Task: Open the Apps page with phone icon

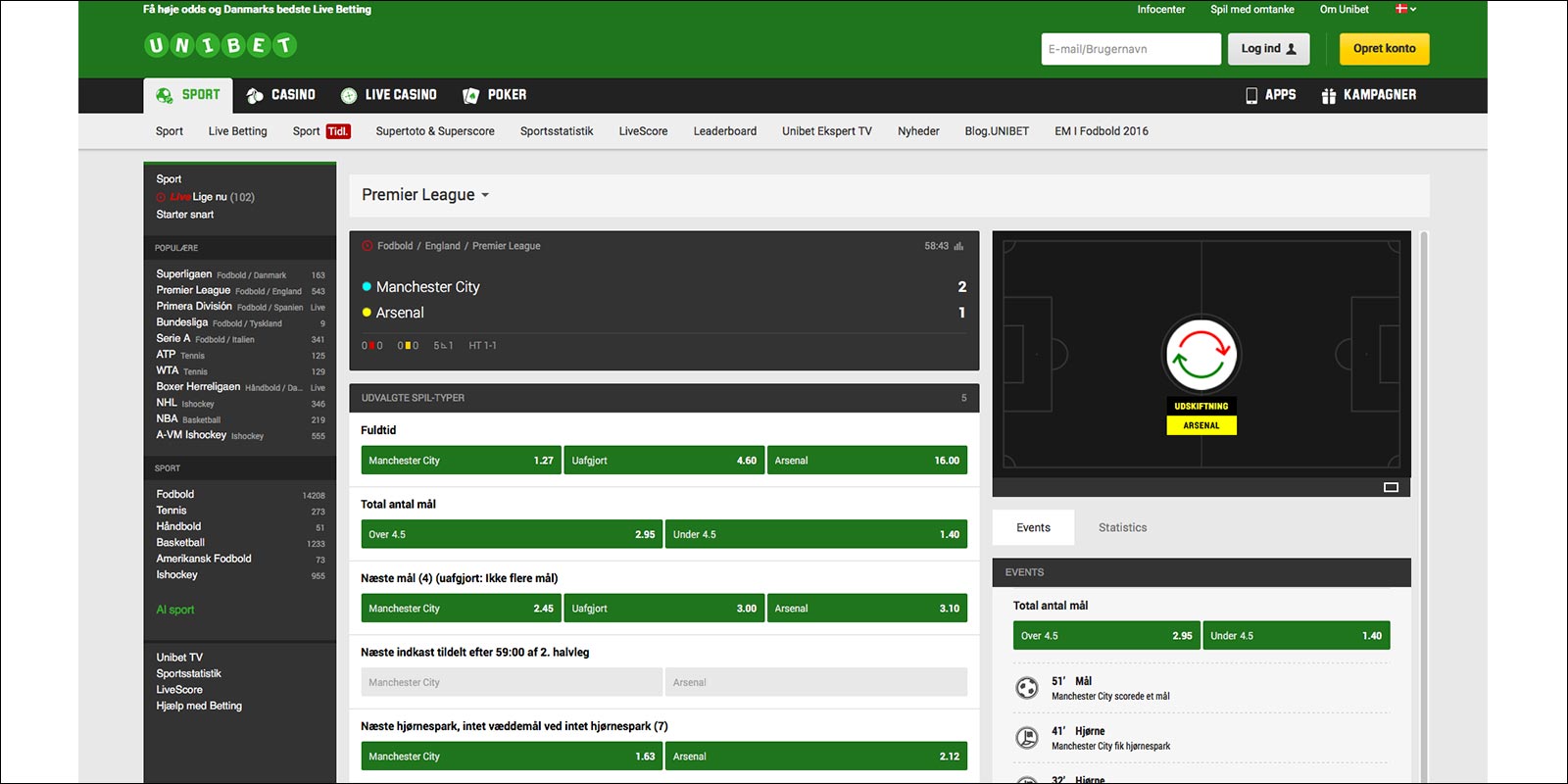Action: pos(1271,95)
